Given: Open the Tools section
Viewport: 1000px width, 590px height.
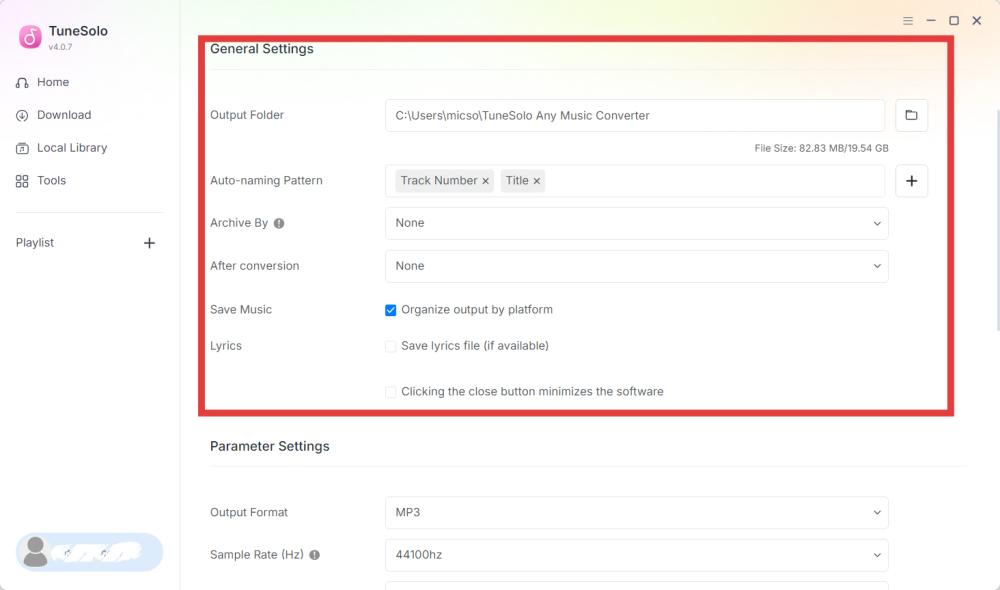Looking at the screenshot, I should 41,181.
